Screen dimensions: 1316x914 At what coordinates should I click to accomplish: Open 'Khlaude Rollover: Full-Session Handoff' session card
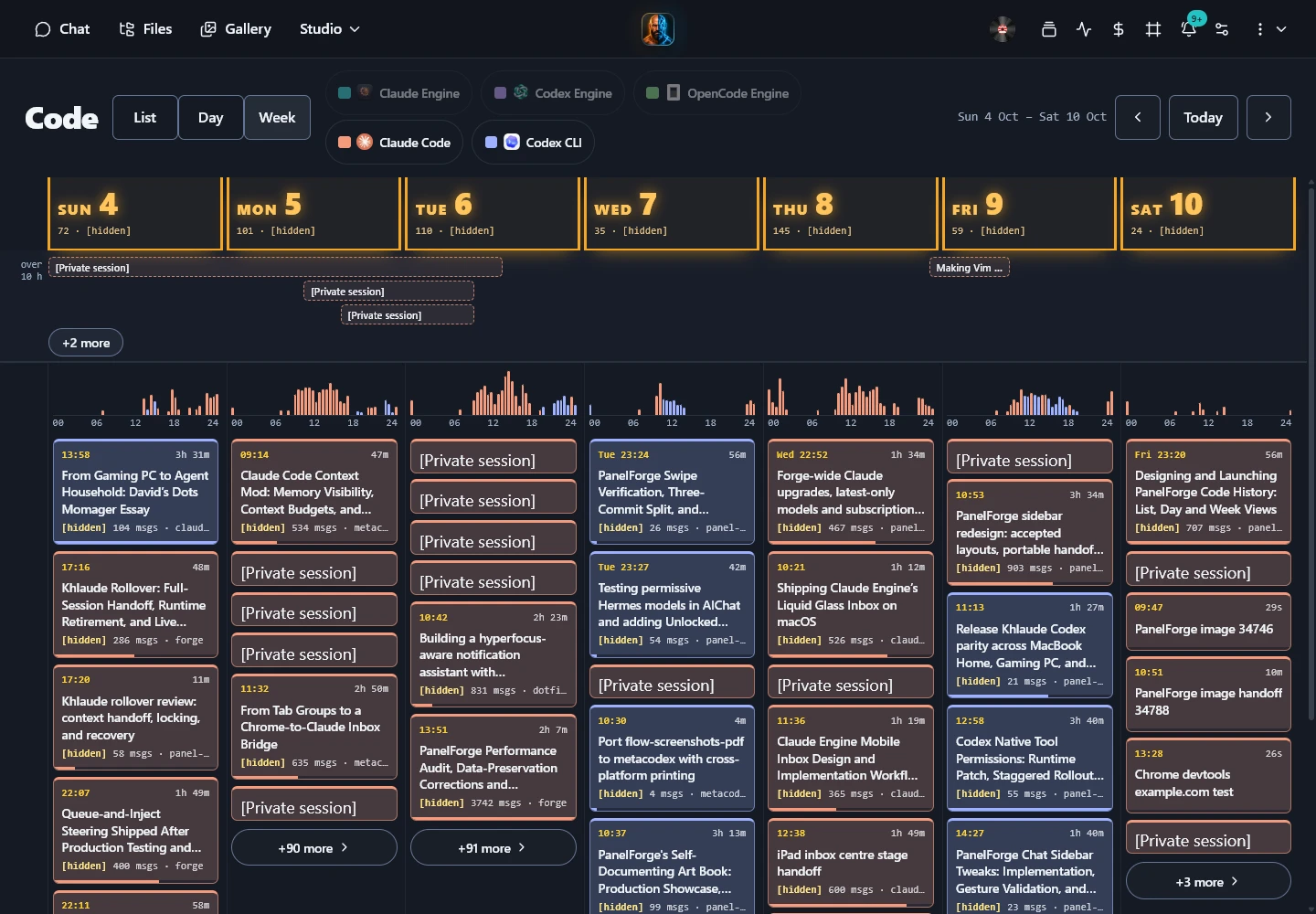pos(135,604)
